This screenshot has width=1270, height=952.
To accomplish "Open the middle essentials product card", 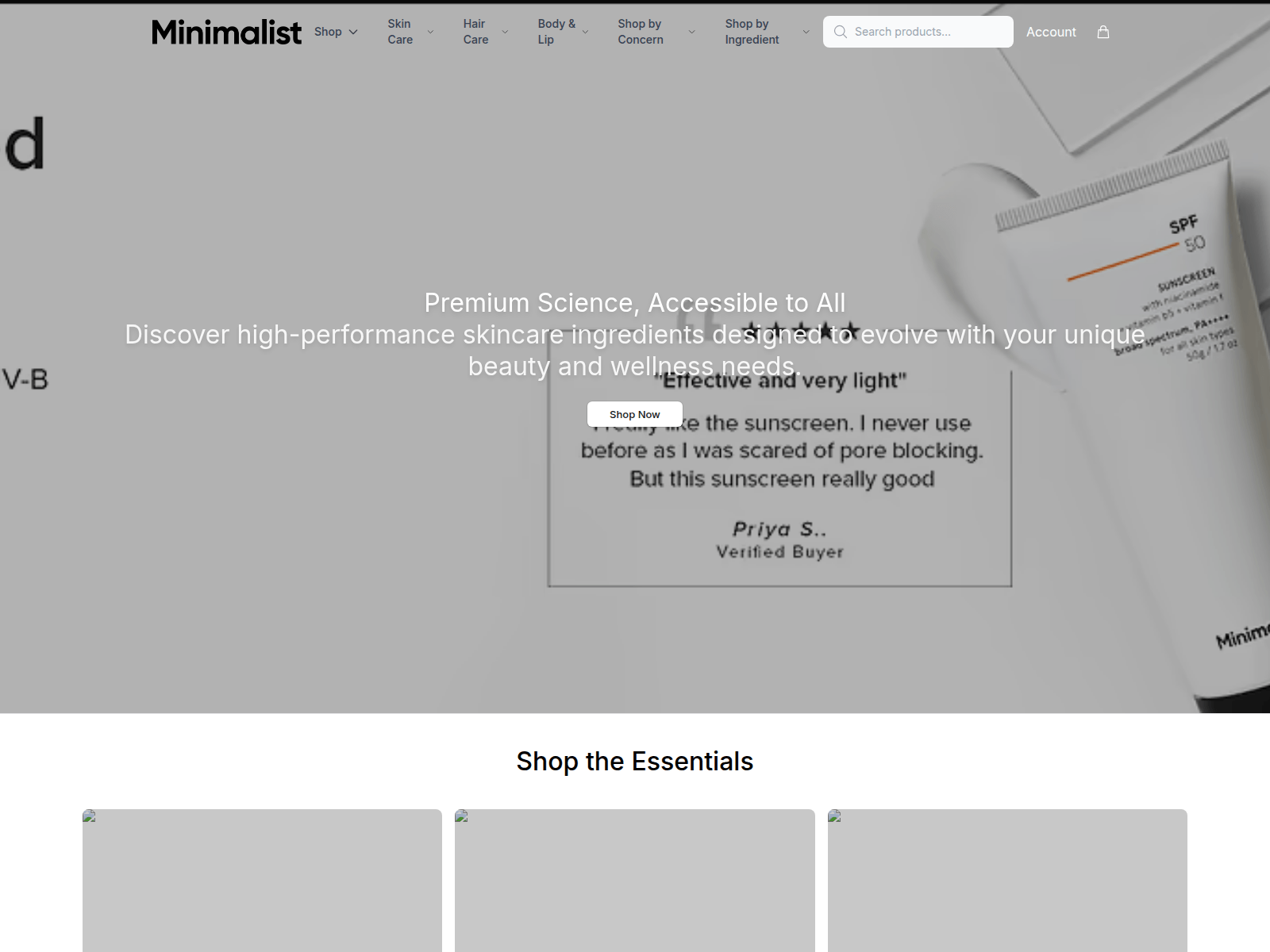I will point(635,881).
